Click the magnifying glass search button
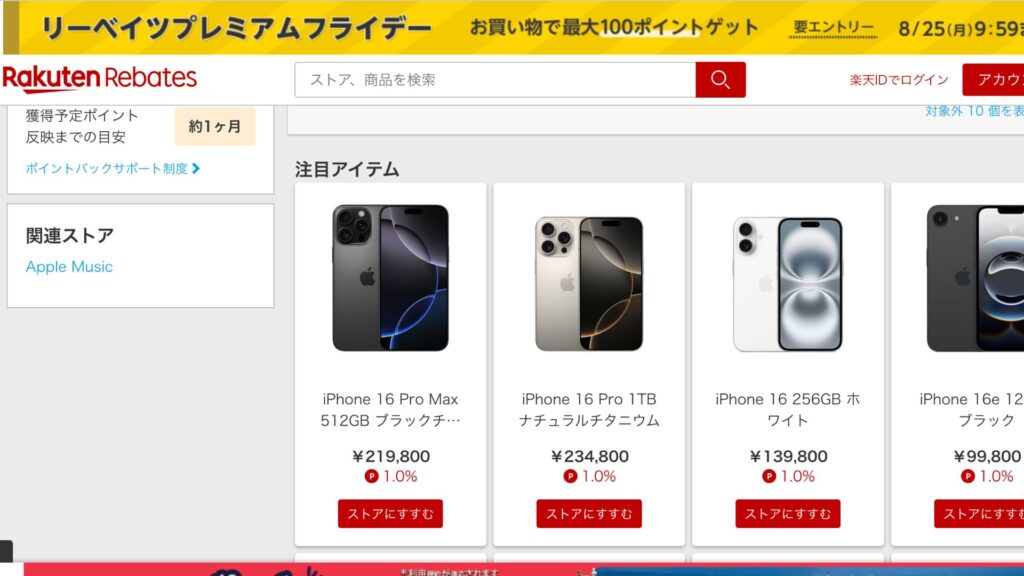Viewport: 1024px width, 576px height. (720, 80)
